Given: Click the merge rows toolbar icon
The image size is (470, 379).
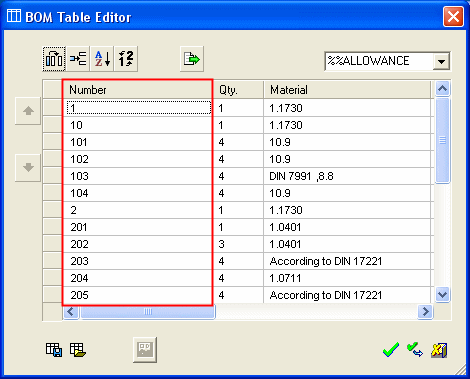Looking at the screenshot, I should point(78,59).
